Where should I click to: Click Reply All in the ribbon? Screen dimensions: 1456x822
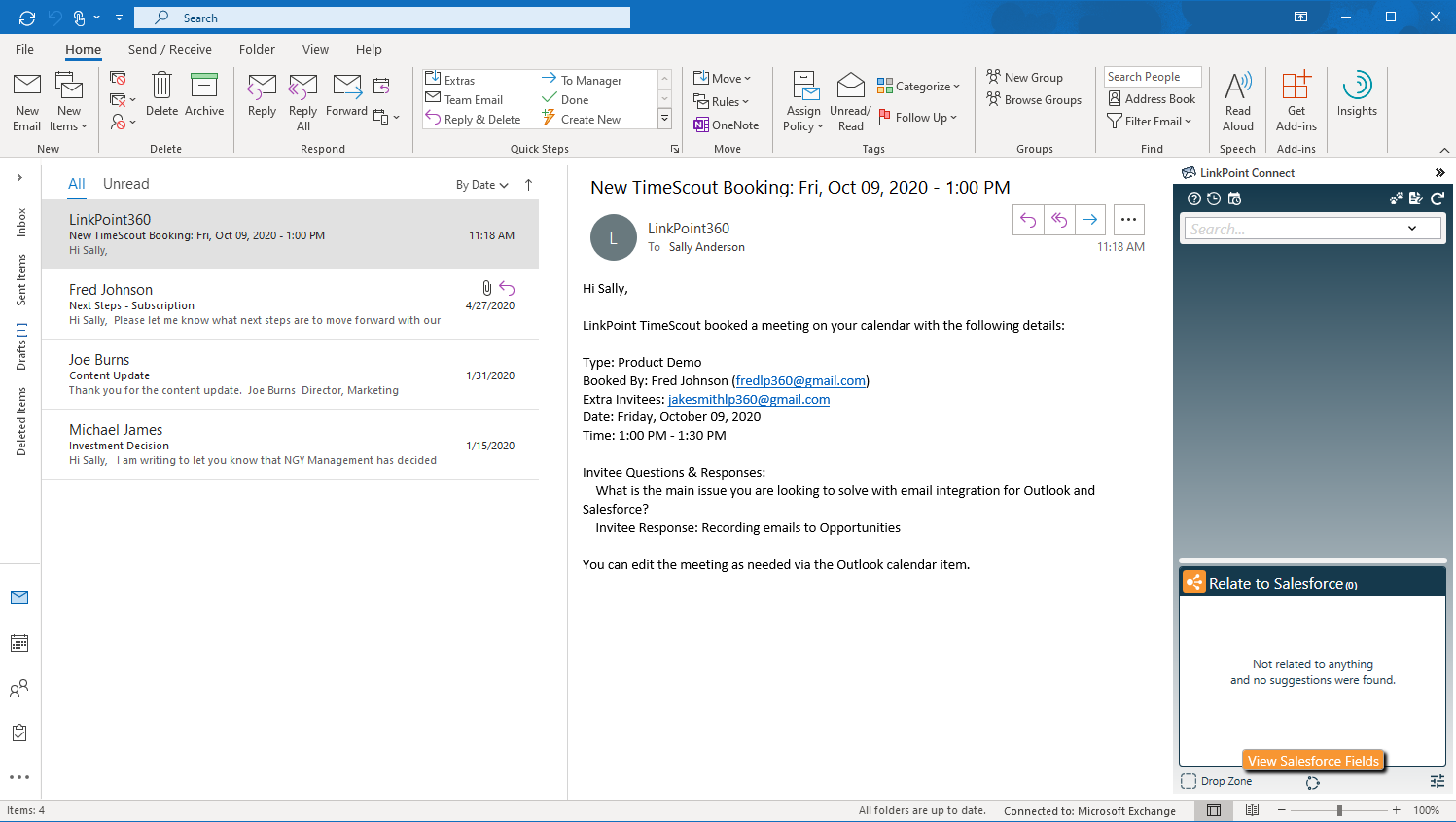pos(303,101)
